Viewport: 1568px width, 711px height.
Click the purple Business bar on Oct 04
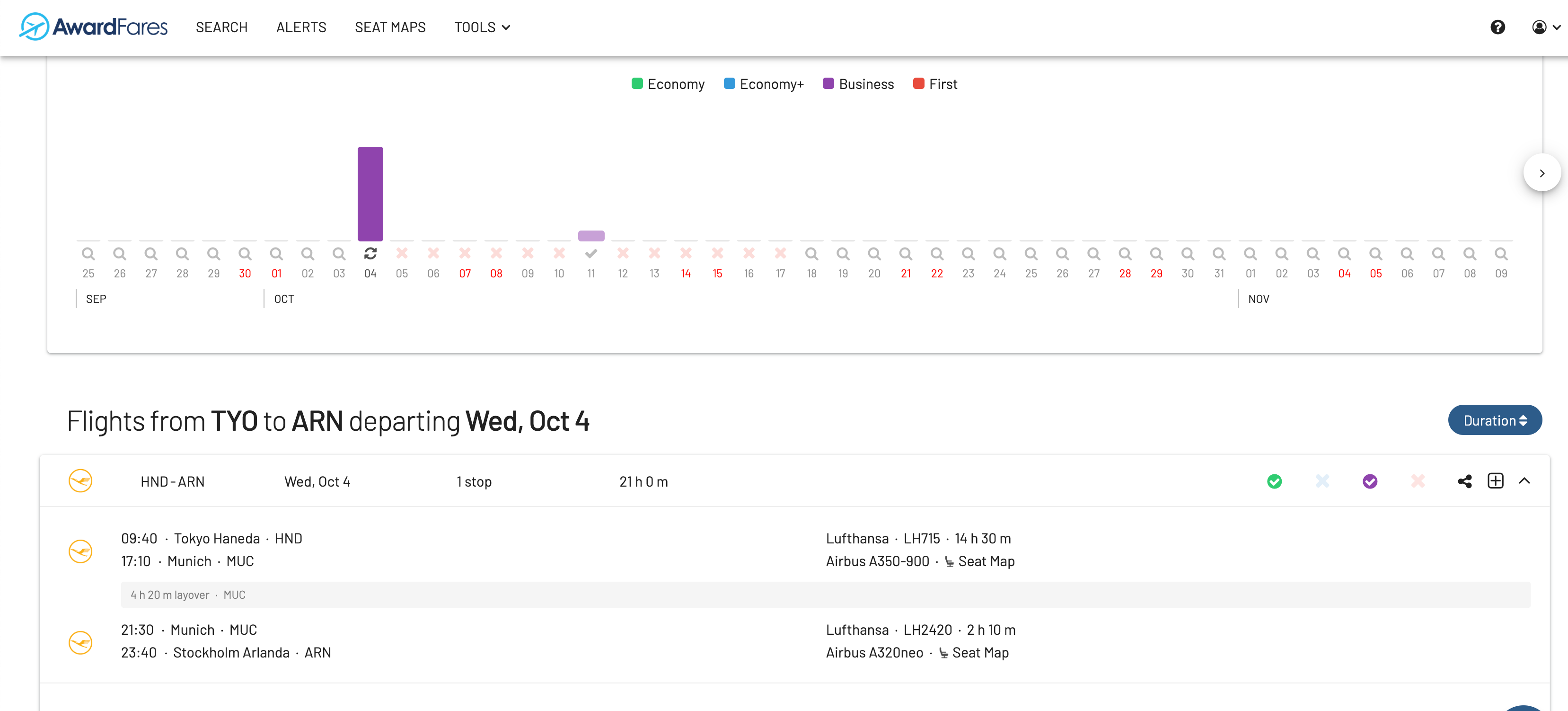click(x=370, y=194)
